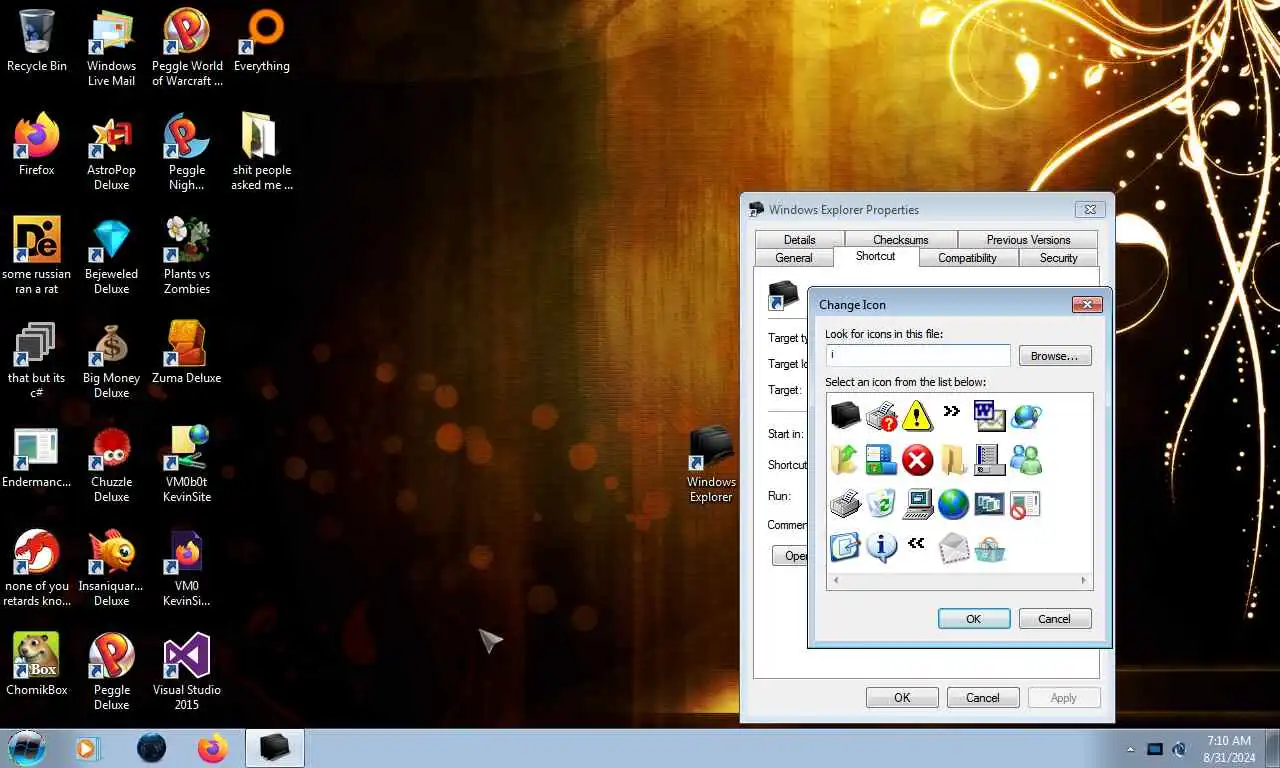This screenshot has height=768, width=1280.
Task: Select the ChomikBox desktop icon
Action: pyautogui.click(x=37, y=665)
